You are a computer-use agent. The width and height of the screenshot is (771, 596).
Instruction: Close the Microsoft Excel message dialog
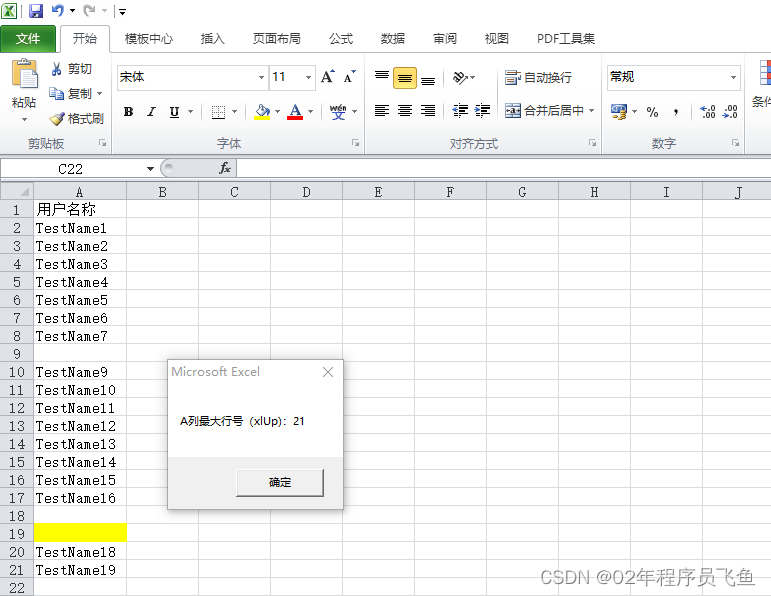328,372
